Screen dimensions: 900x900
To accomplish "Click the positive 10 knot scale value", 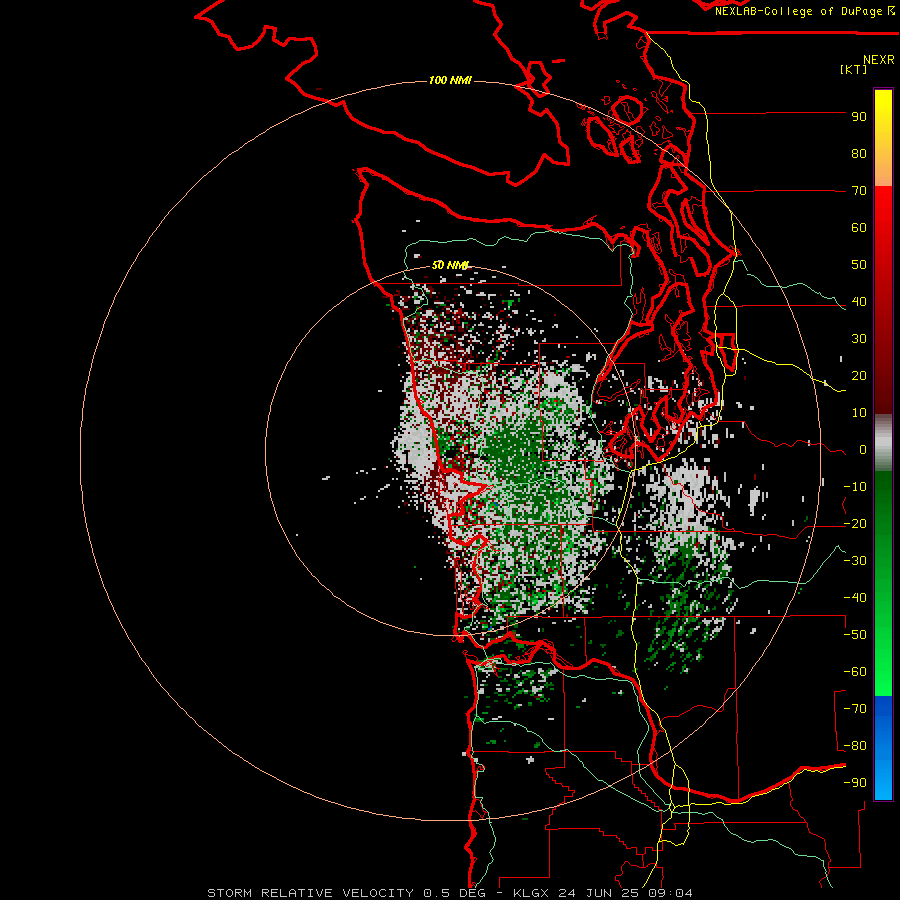I will click(x=859, y=413).
